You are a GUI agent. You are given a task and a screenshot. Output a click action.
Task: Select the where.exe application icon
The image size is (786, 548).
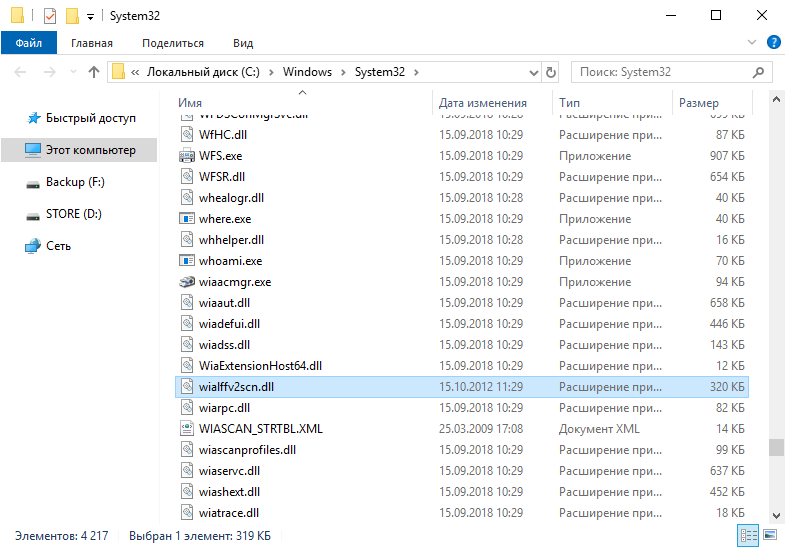[187, 219]
